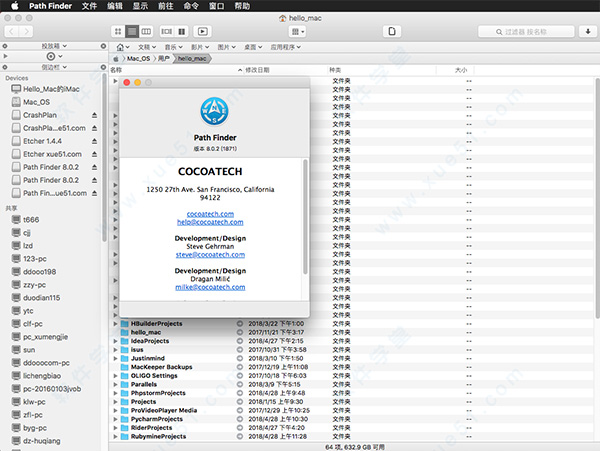
Task: Click the help@cocoatech.com email link
Action: 210,222
